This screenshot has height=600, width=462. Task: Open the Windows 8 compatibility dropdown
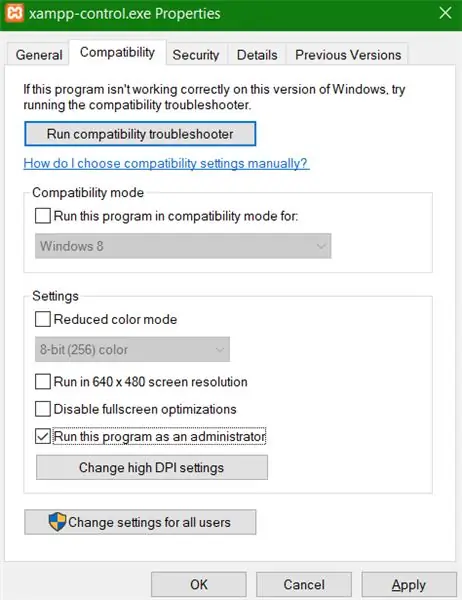click(x=183, y=246)
